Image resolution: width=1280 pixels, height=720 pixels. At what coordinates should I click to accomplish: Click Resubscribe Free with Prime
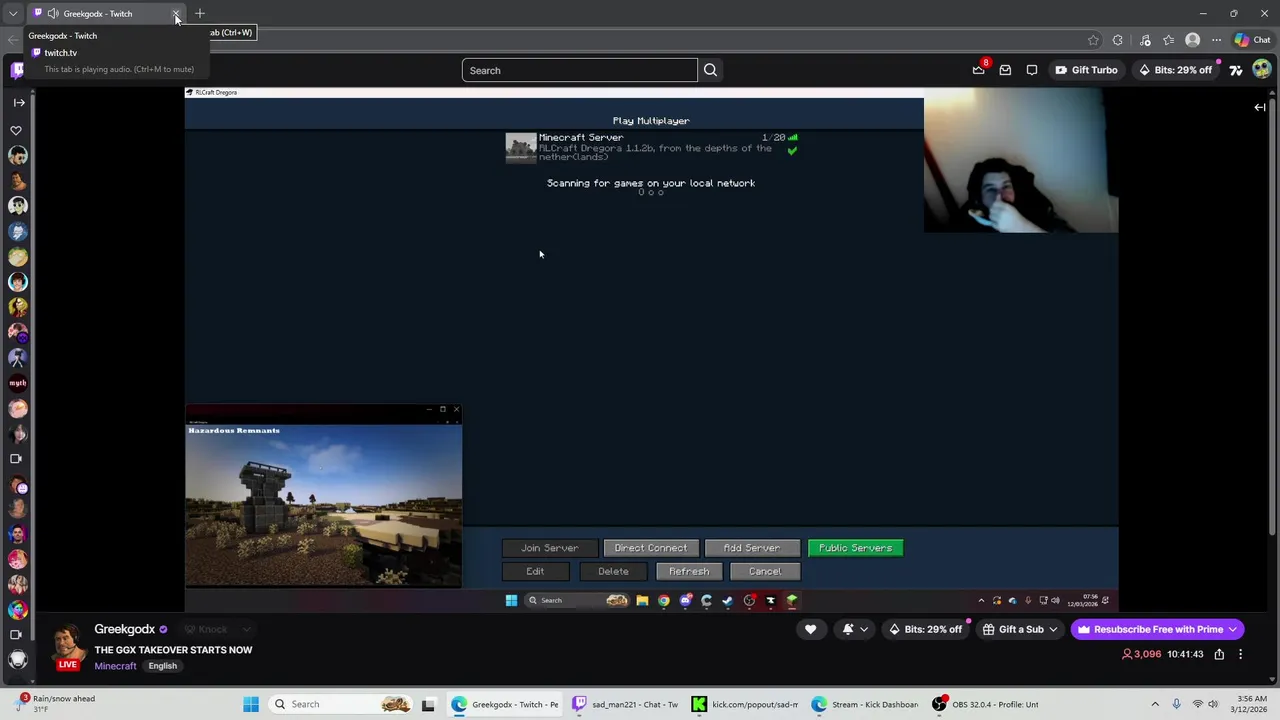(x=1157, y=629)
